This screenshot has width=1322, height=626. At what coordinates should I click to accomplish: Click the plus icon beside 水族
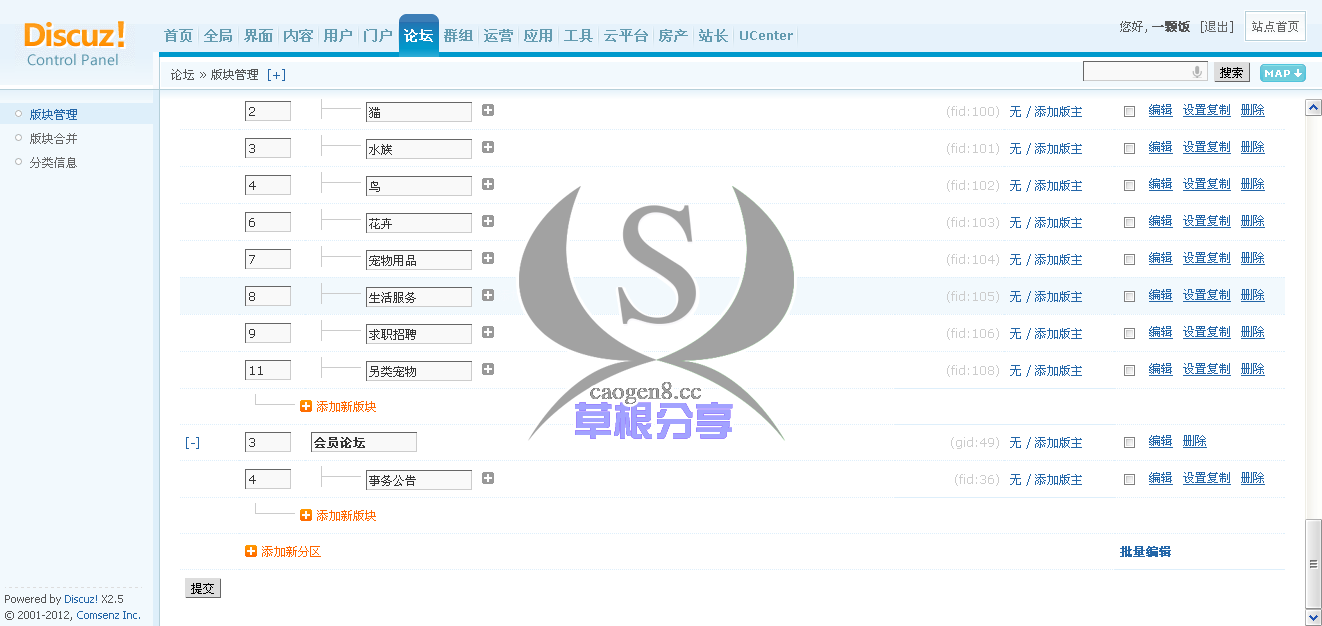(487, 147)
